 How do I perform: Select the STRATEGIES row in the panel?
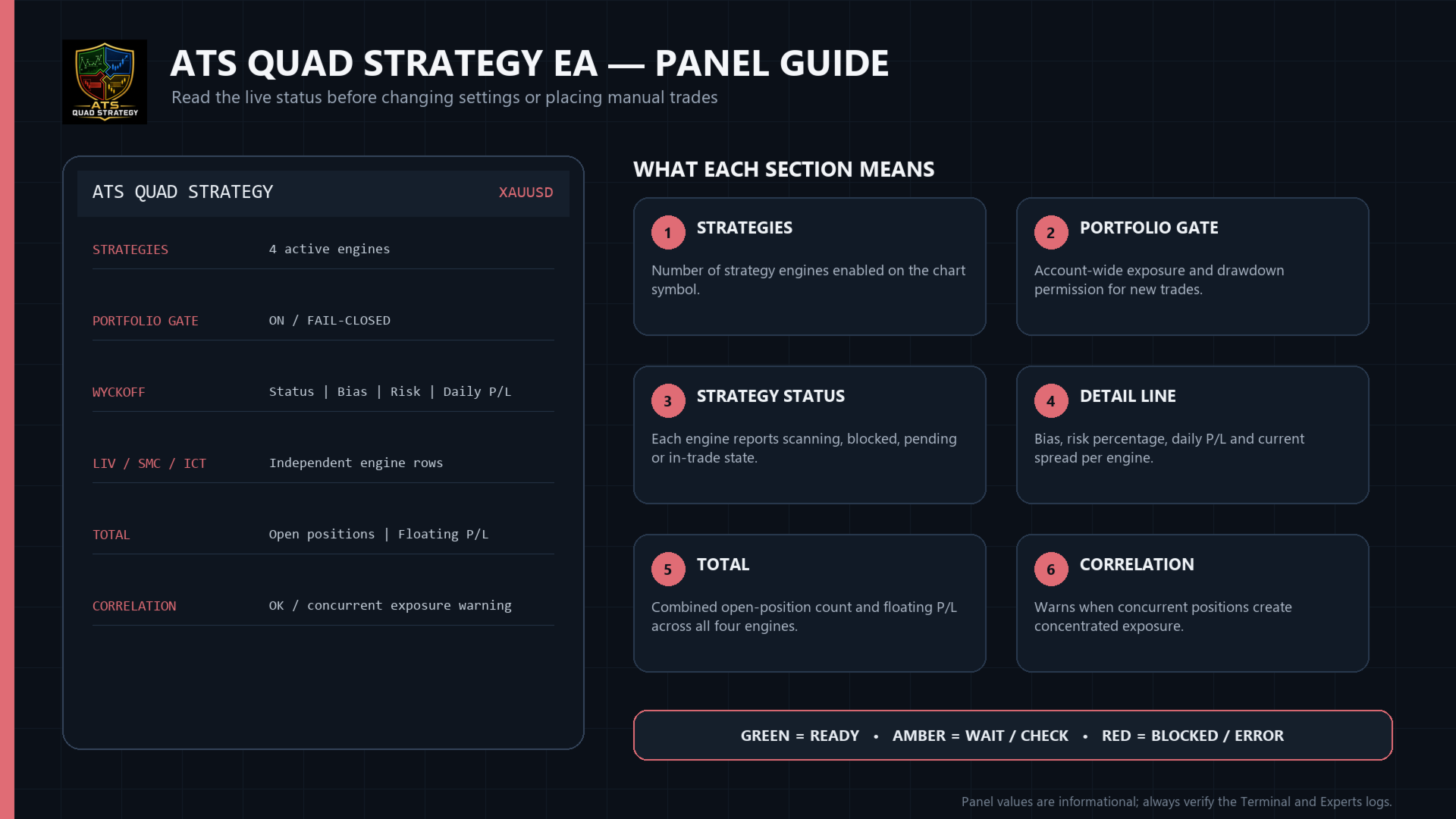pos(323,249)
